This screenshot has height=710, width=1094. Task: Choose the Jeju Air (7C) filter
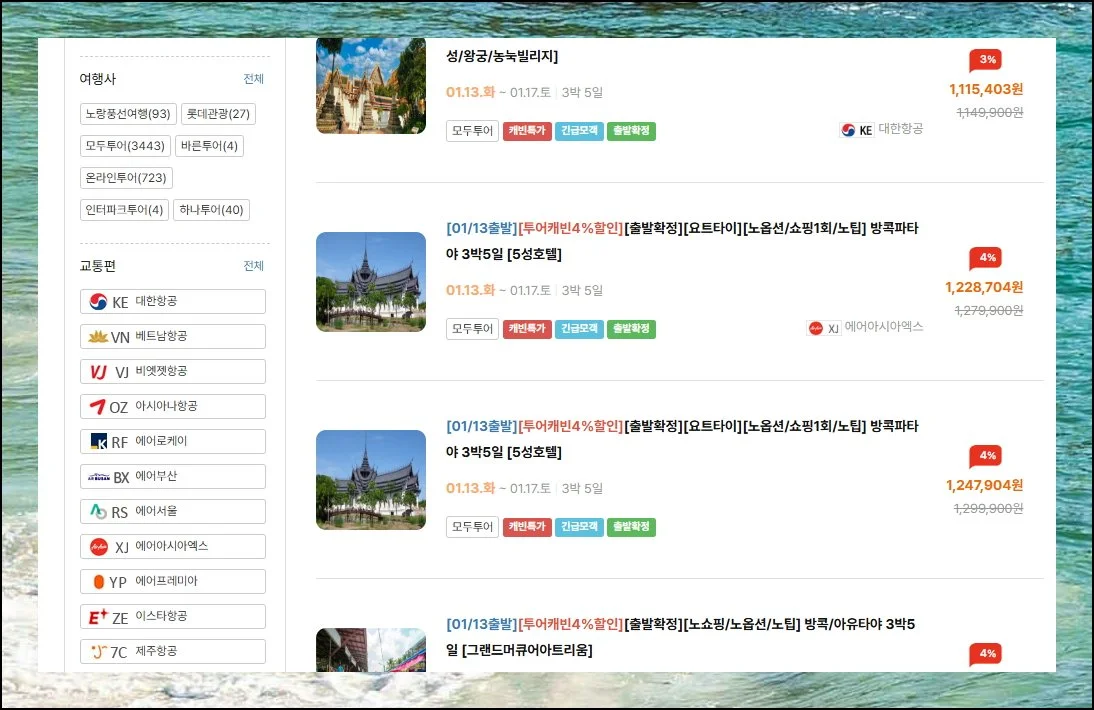tap(172, 652)
